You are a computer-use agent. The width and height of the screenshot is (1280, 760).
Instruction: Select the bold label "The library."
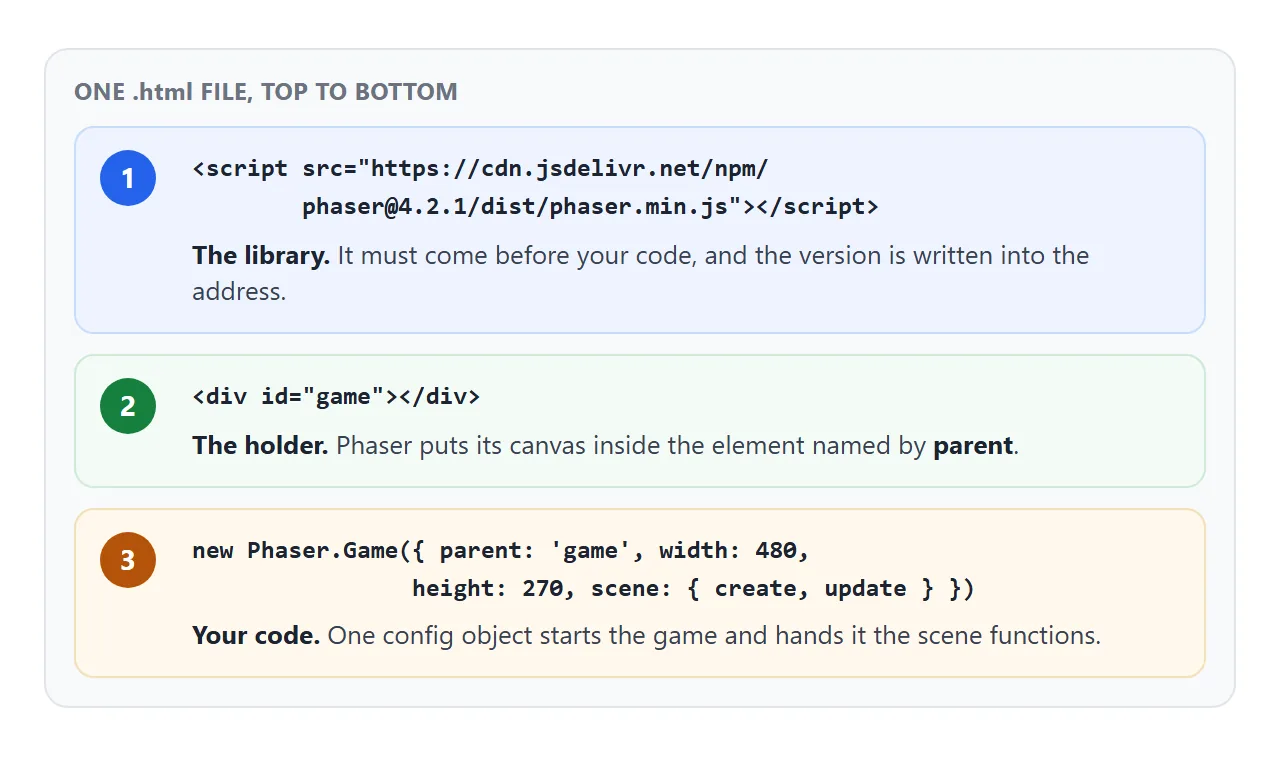coord(261,255)
